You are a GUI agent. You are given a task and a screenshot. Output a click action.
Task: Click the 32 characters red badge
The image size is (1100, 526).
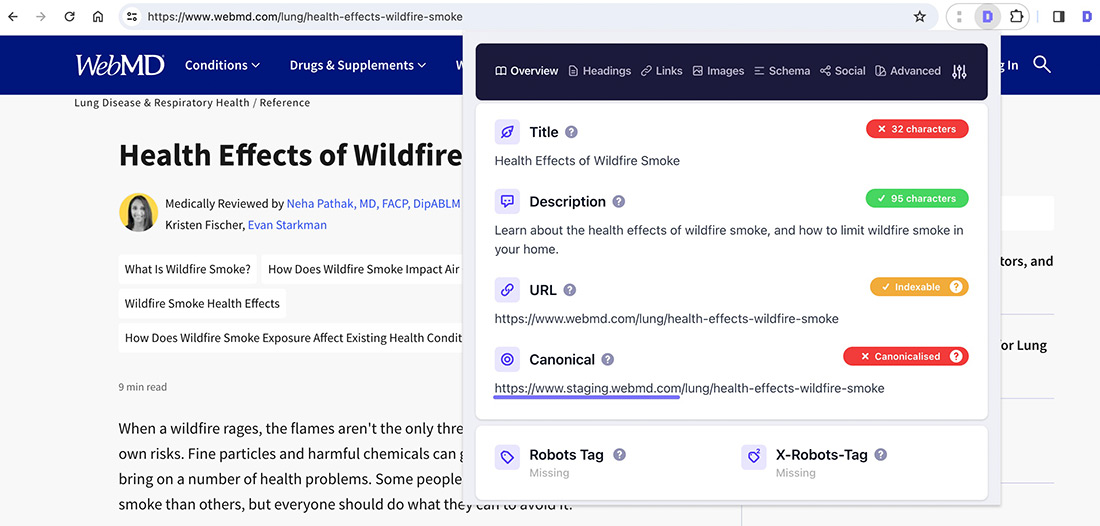click(x=917, y=129)
